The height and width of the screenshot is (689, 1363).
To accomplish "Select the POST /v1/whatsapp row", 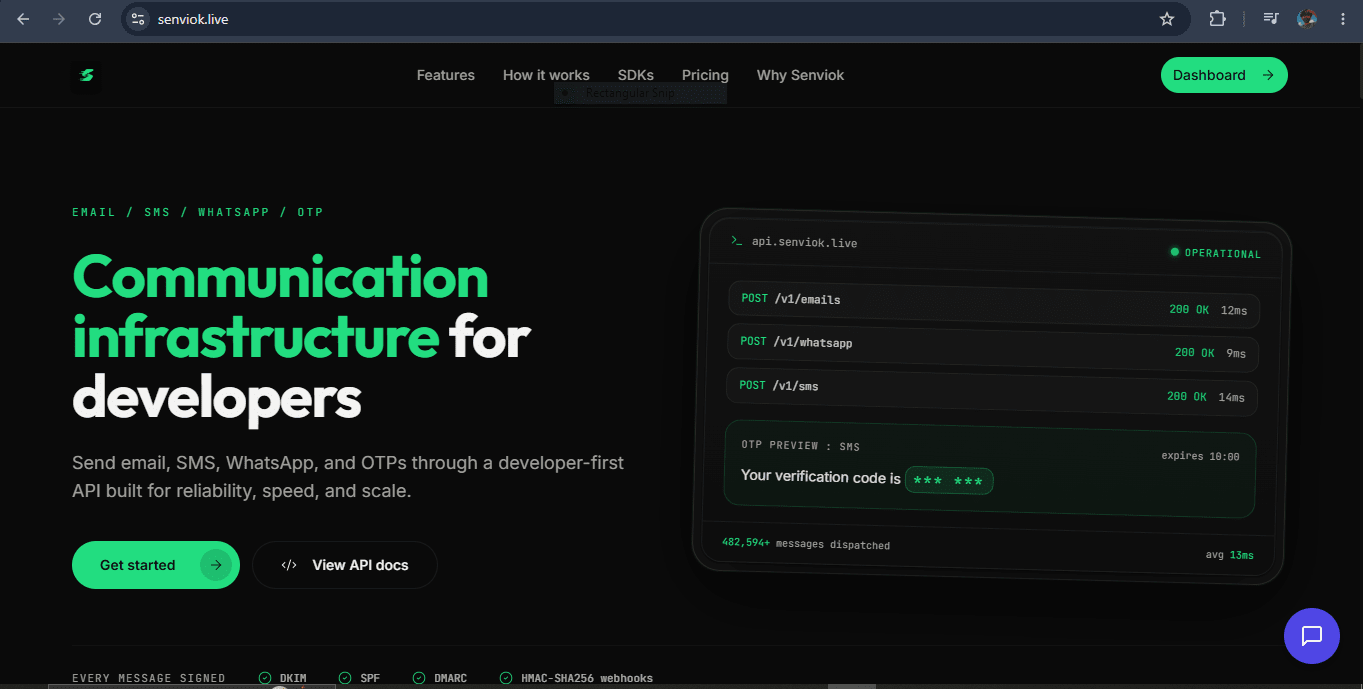I will point(993,347).
